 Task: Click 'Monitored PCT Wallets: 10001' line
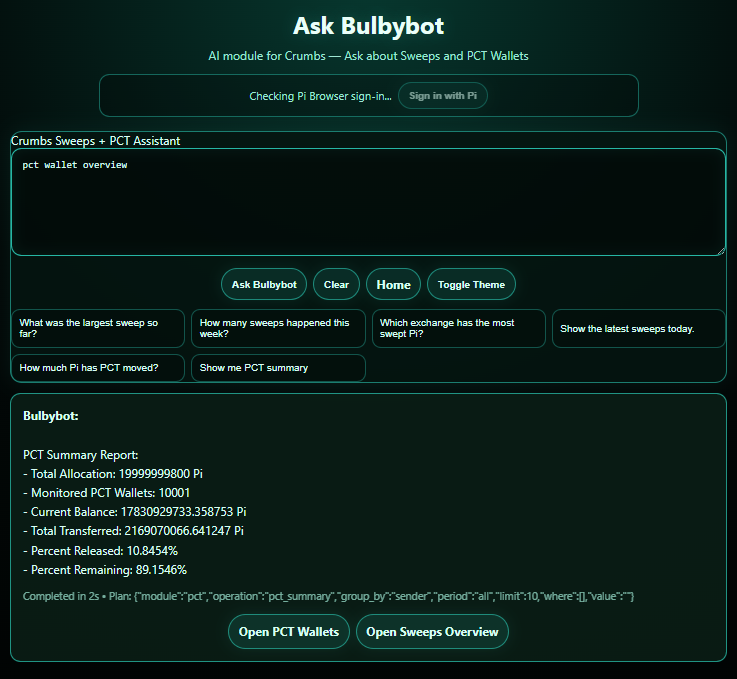click(107, 493)
